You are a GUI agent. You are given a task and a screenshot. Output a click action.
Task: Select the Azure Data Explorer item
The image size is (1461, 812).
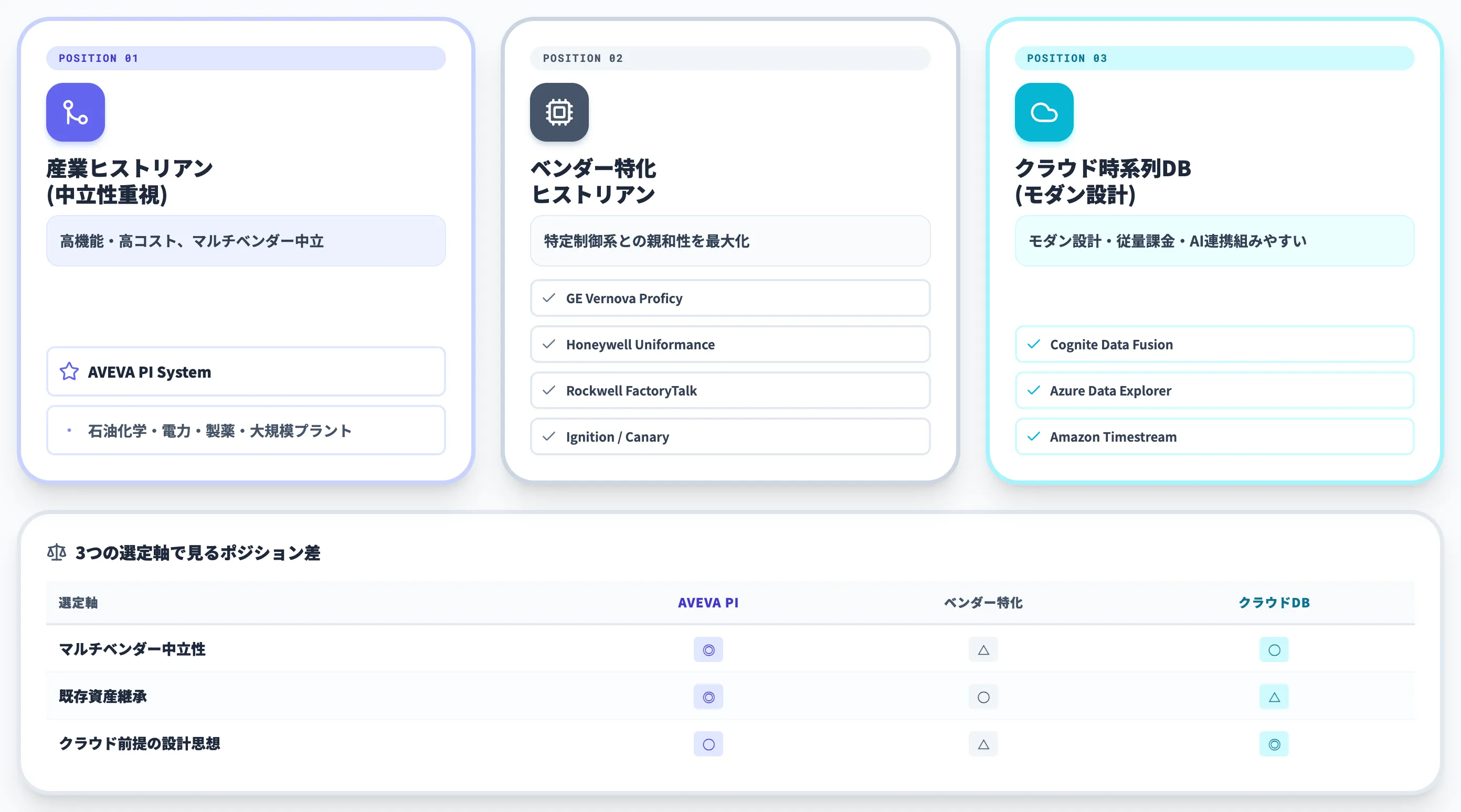(x=1214, y=391)
